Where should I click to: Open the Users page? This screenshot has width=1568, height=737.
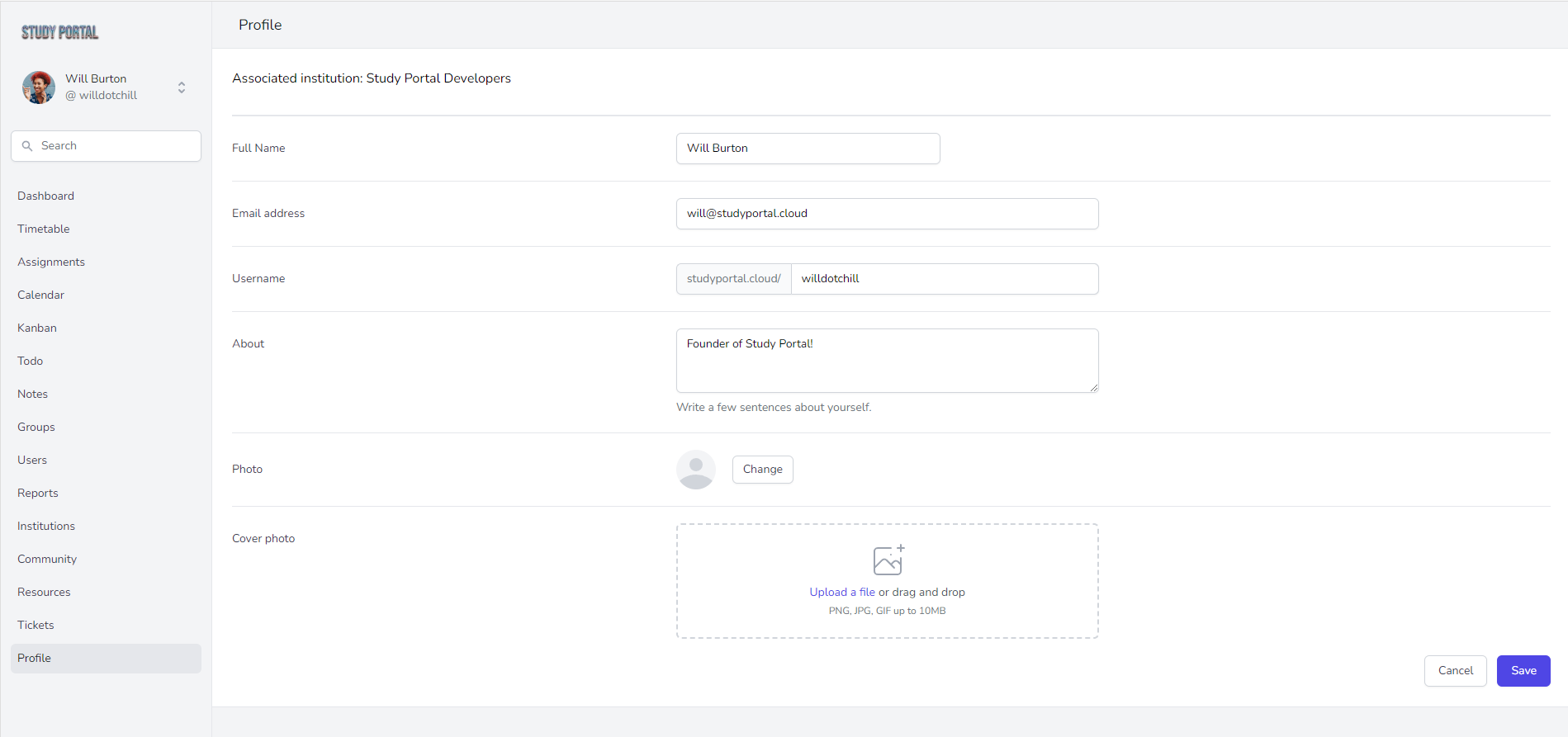tap(106, 460)
